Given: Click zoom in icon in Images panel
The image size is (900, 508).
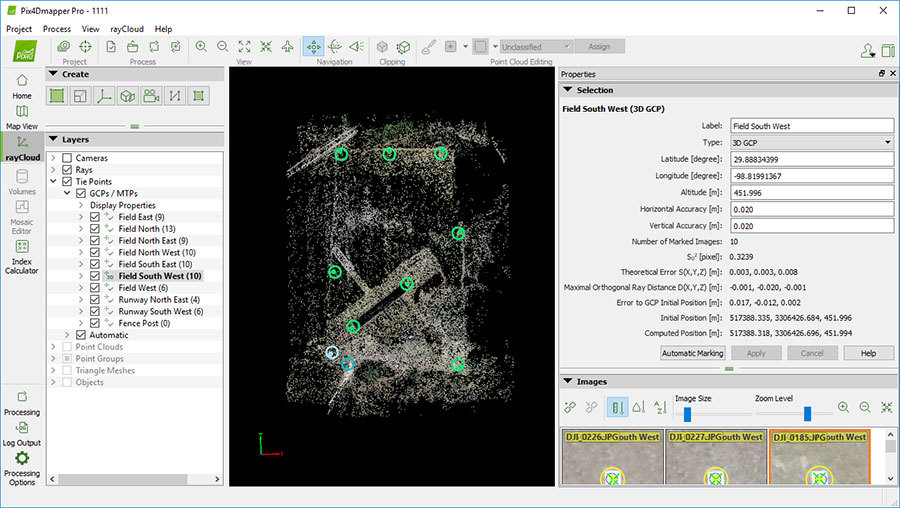Looking at the screenshot, I should pos(843,408).
